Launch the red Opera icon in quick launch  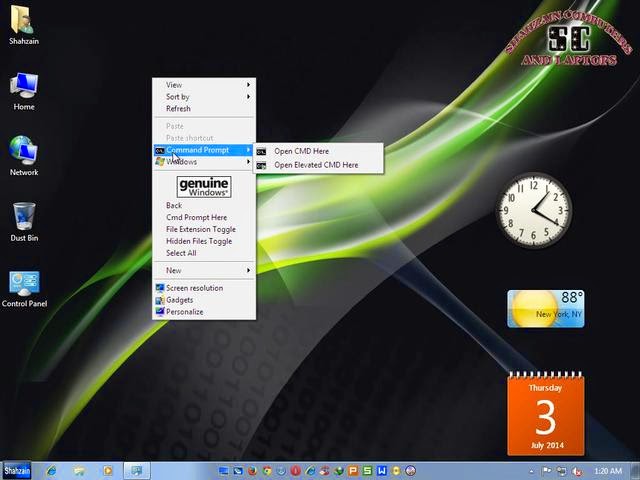296,471
